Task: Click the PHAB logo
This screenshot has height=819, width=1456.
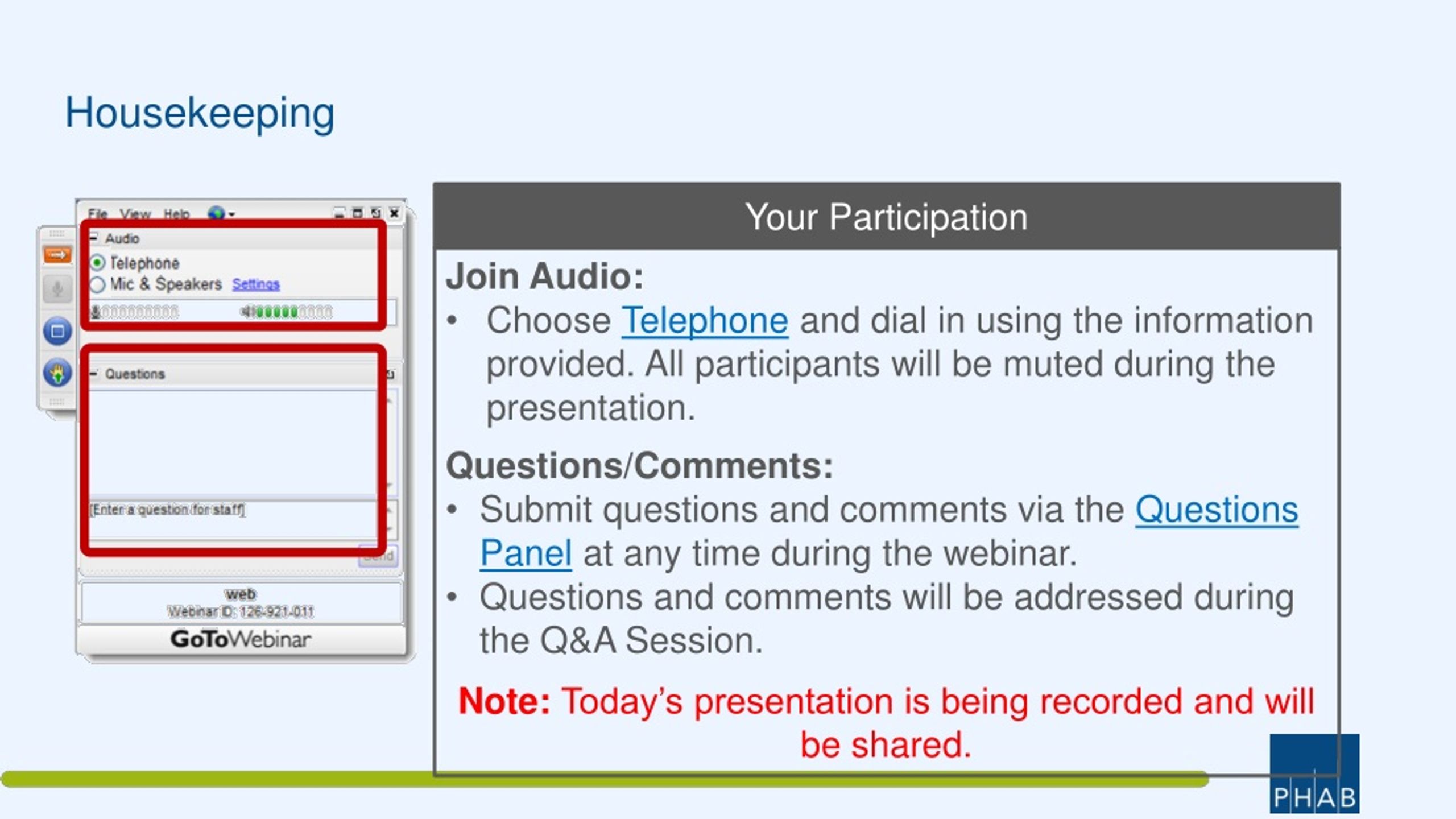Action: click(1314, 773)
